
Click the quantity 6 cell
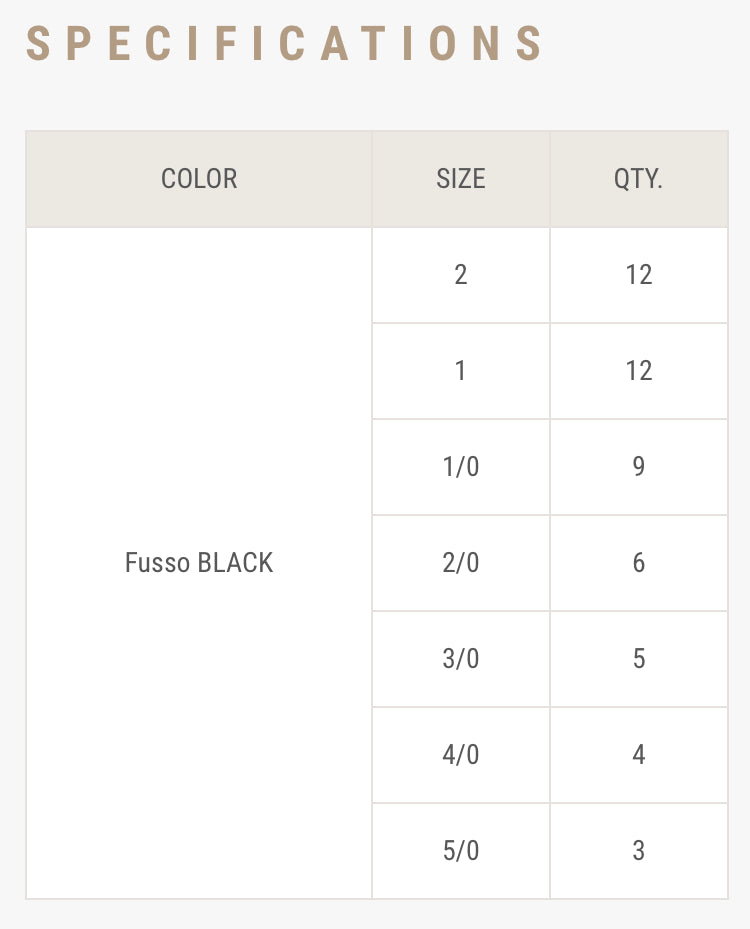click(x=639, y=563)
